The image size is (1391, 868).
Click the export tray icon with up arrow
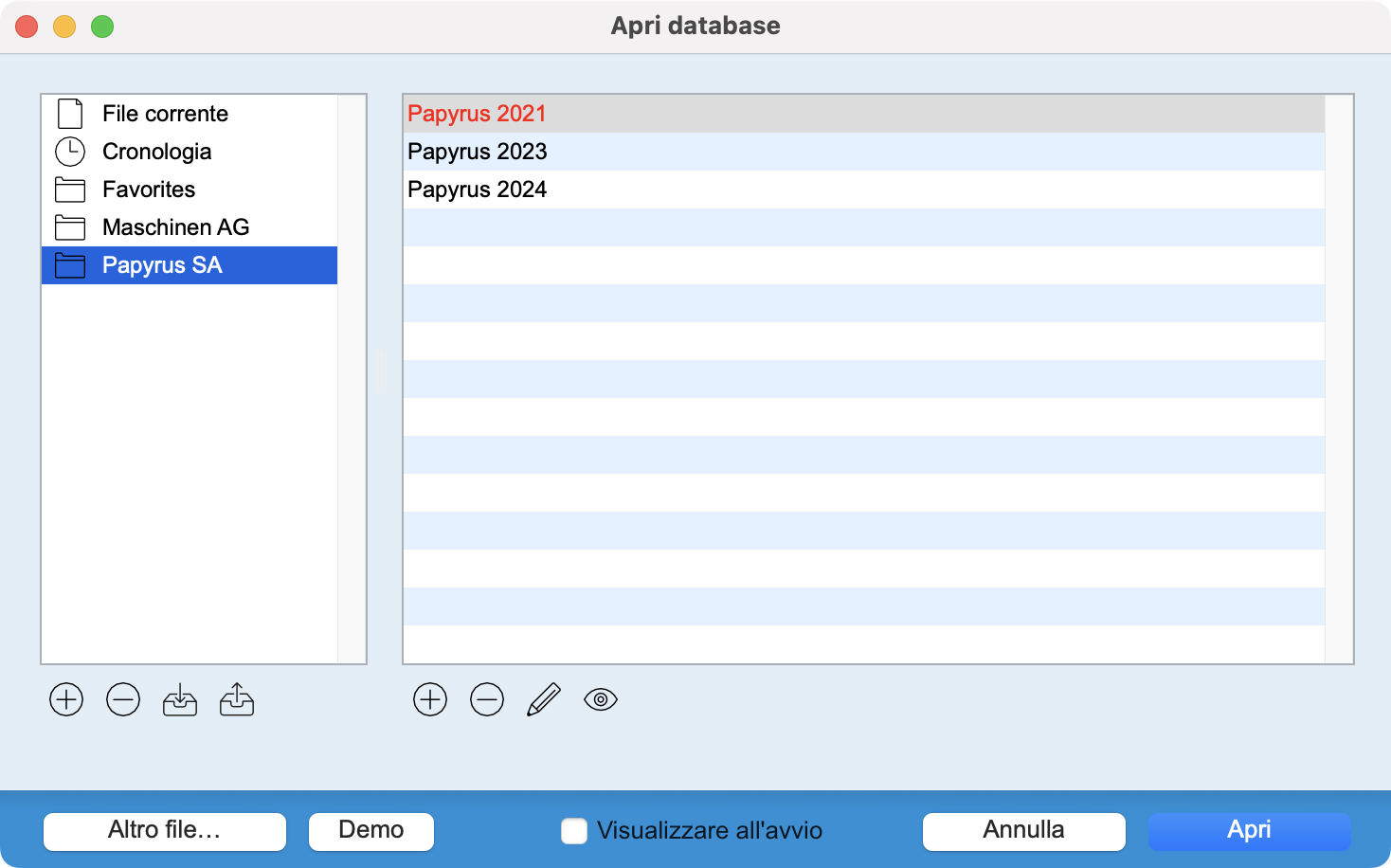(x=237, y=699)
